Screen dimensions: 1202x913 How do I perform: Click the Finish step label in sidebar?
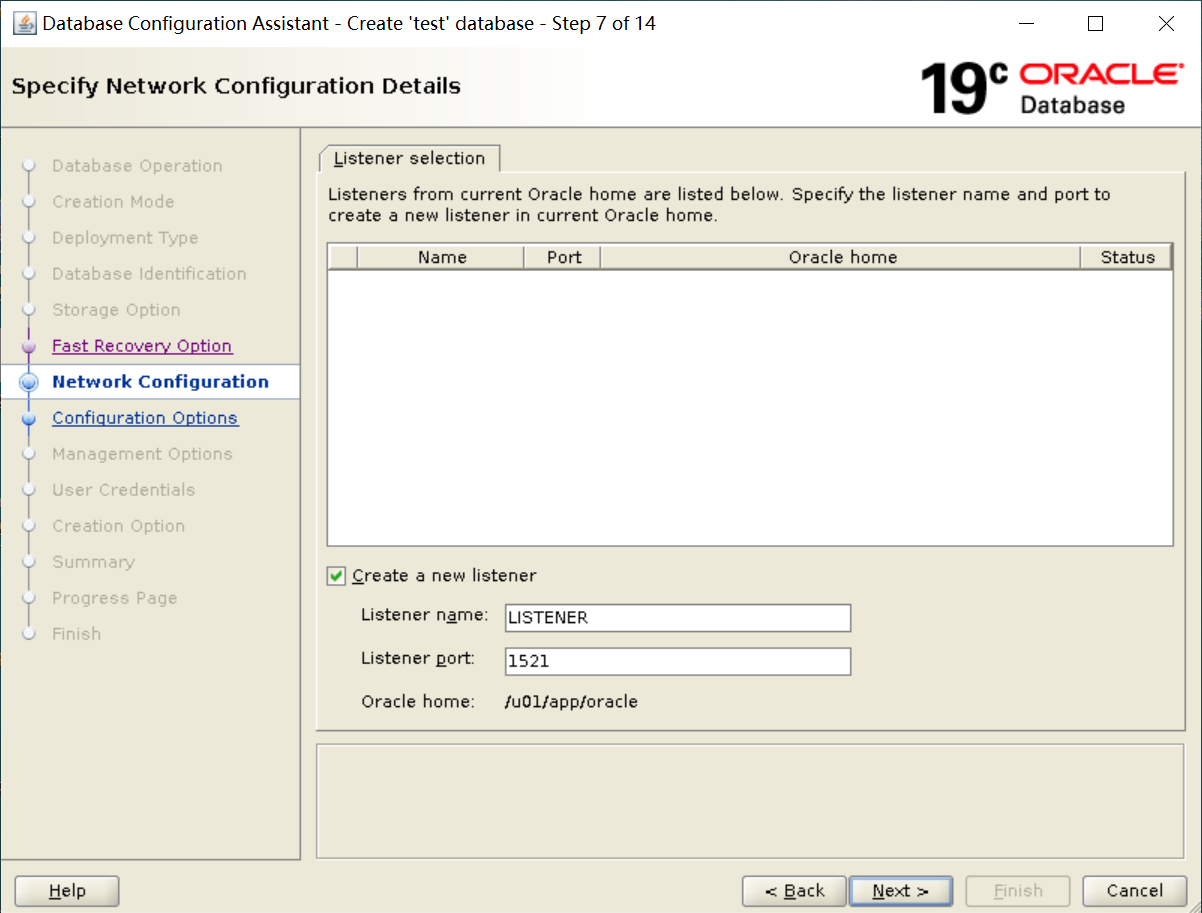(76, 634)
